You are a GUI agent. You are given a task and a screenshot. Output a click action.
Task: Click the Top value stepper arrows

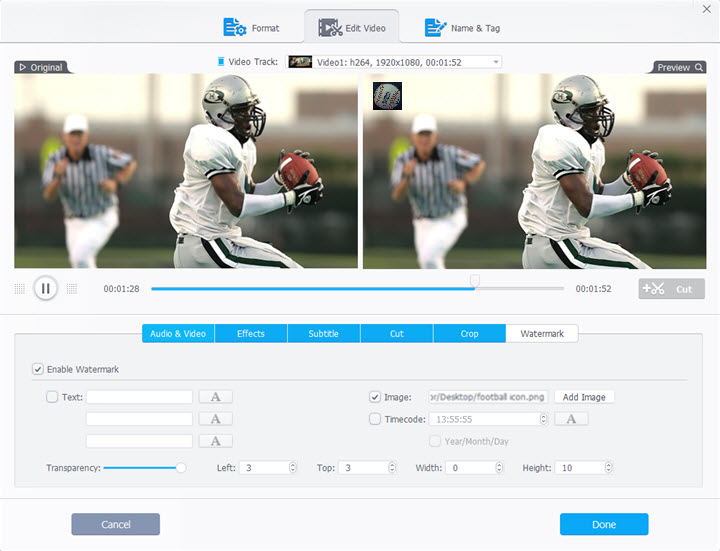coord(392,468)
